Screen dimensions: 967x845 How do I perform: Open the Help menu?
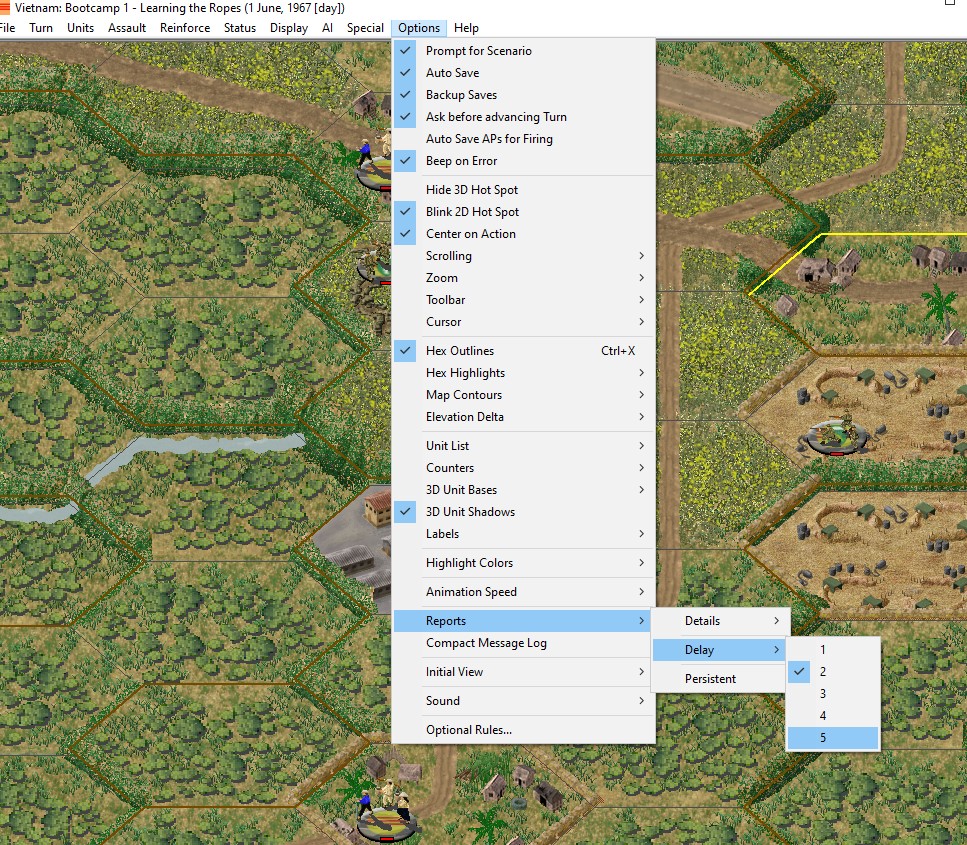click(x=466, y=28)
